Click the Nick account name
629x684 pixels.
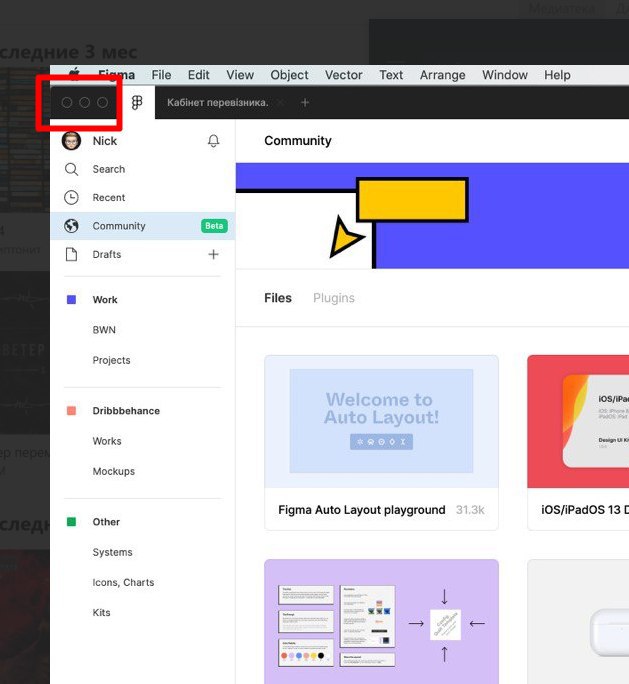[x=105, y=141]
